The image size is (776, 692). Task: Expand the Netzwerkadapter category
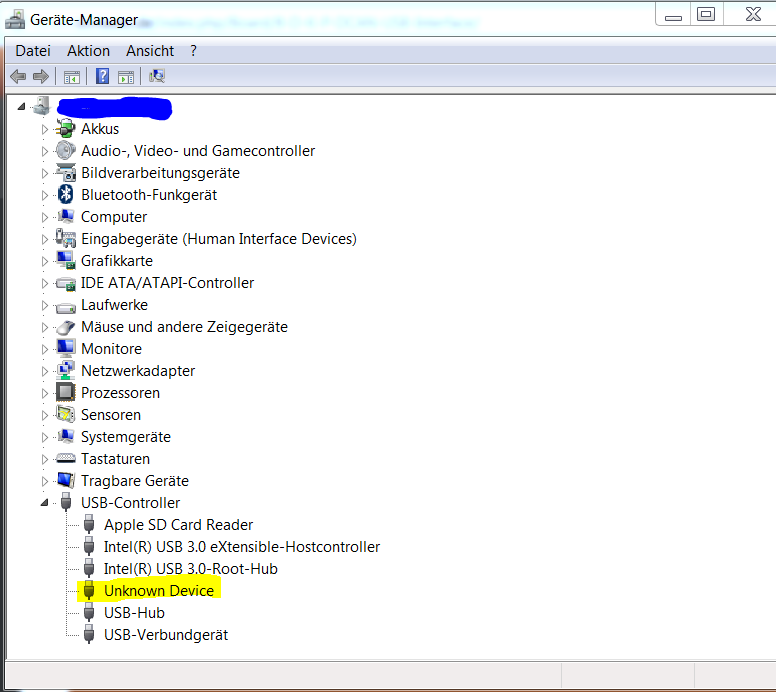pyautogui.click(x=44, y=371)
